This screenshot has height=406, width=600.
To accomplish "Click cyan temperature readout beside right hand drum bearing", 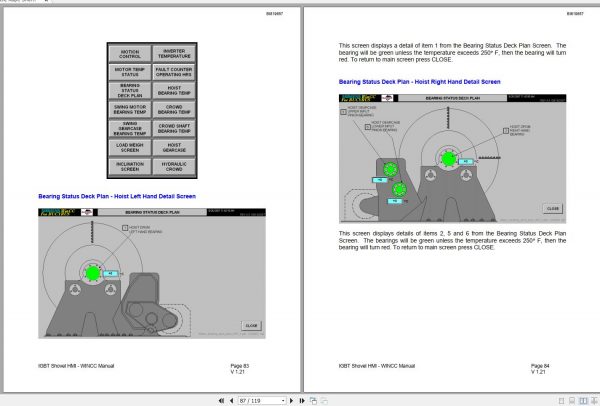I will pyautogui.click(x=466, y=162).
